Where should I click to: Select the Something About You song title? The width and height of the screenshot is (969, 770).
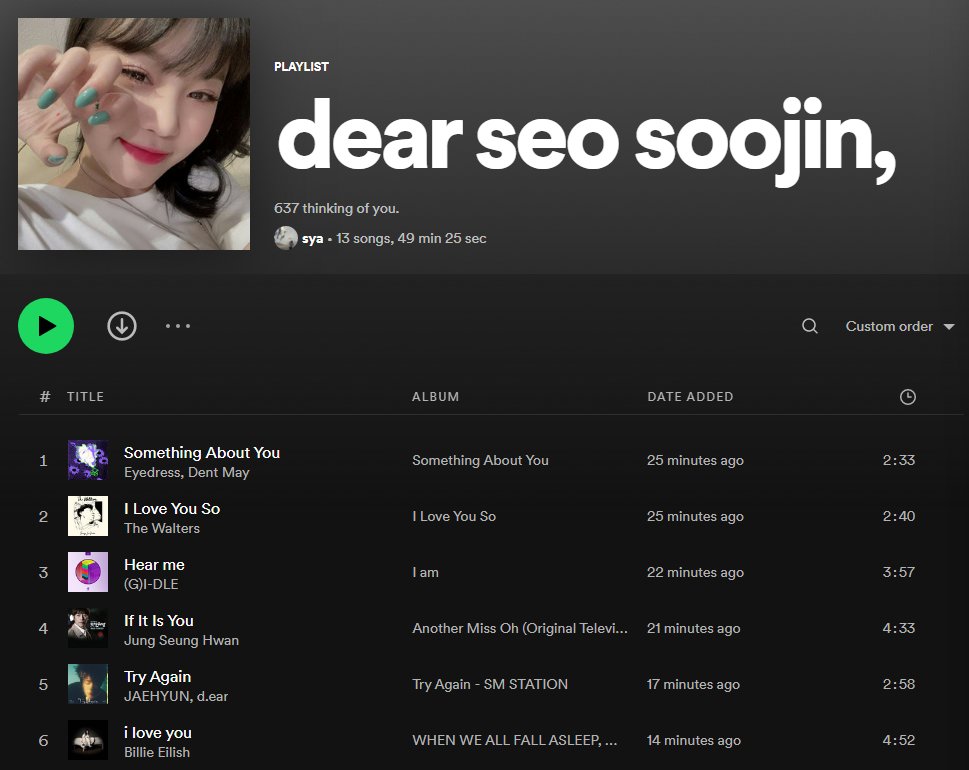(202, 452)
